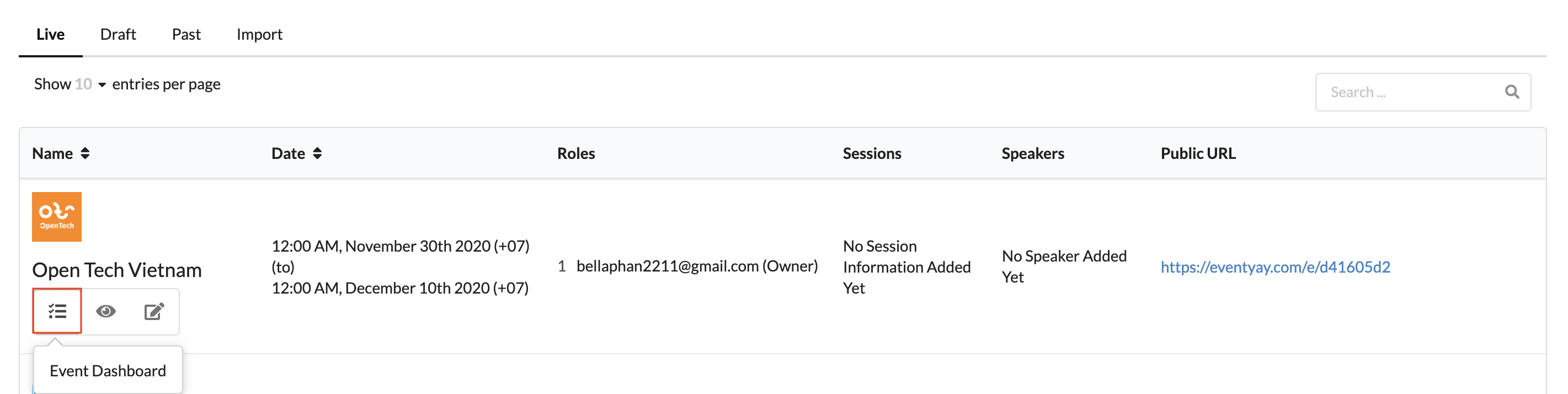Open the OpenTech event logo thumbnail
Screen dimensions: 1568x394
coord(57,217)
